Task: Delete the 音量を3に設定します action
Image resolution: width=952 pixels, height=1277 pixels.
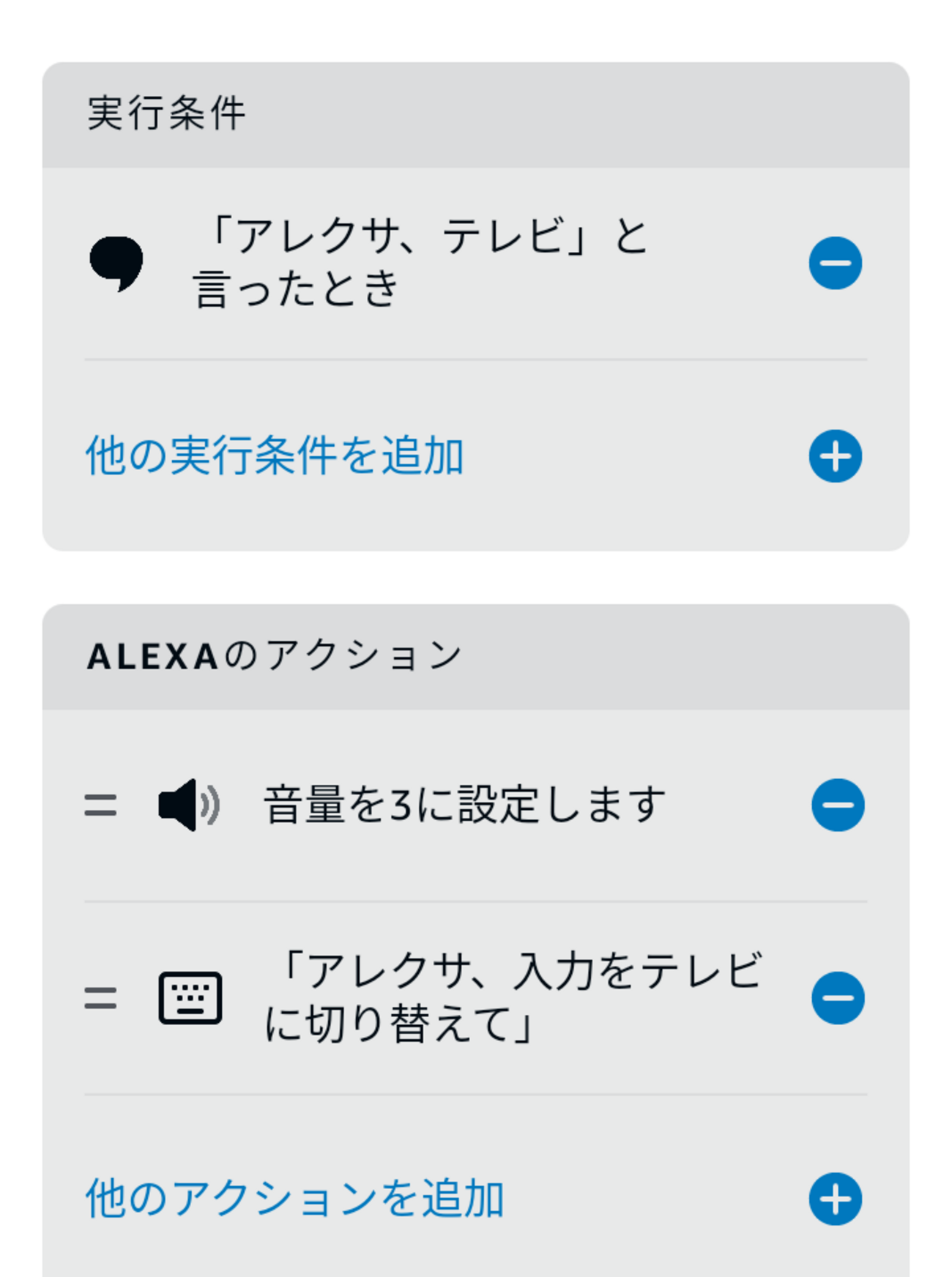Action: (x=837, y=805)
